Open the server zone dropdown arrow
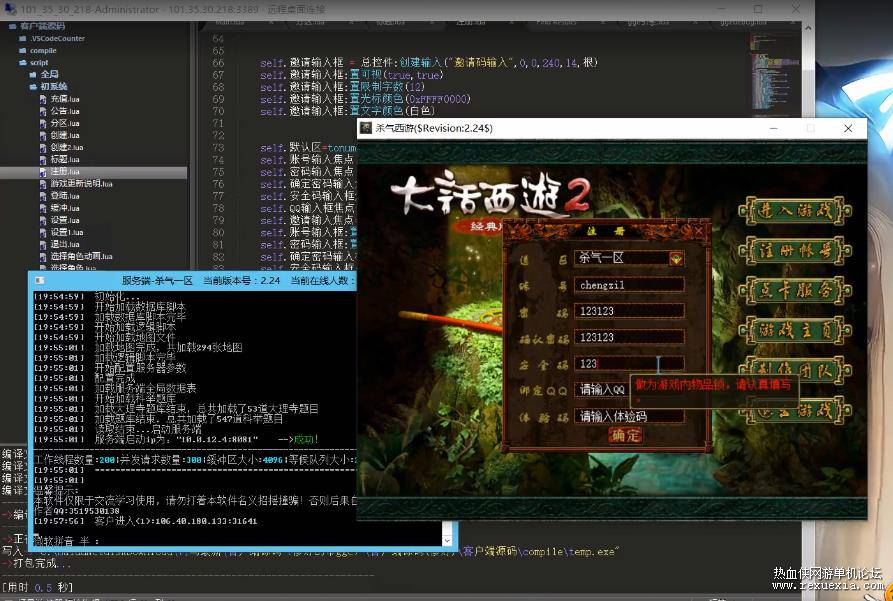Screen dimensions: 893x601 (676, 259)
